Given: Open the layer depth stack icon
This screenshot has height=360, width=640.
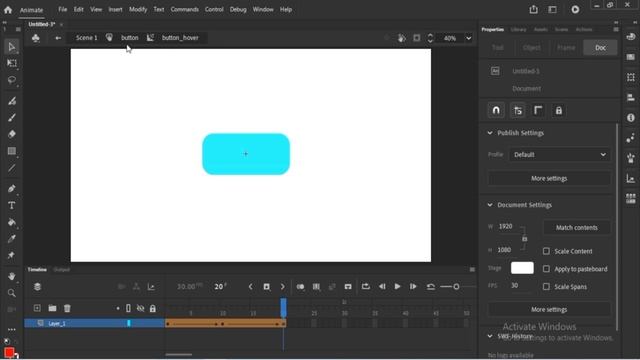Looking at the screenshot, I should (x=38, y=287).
